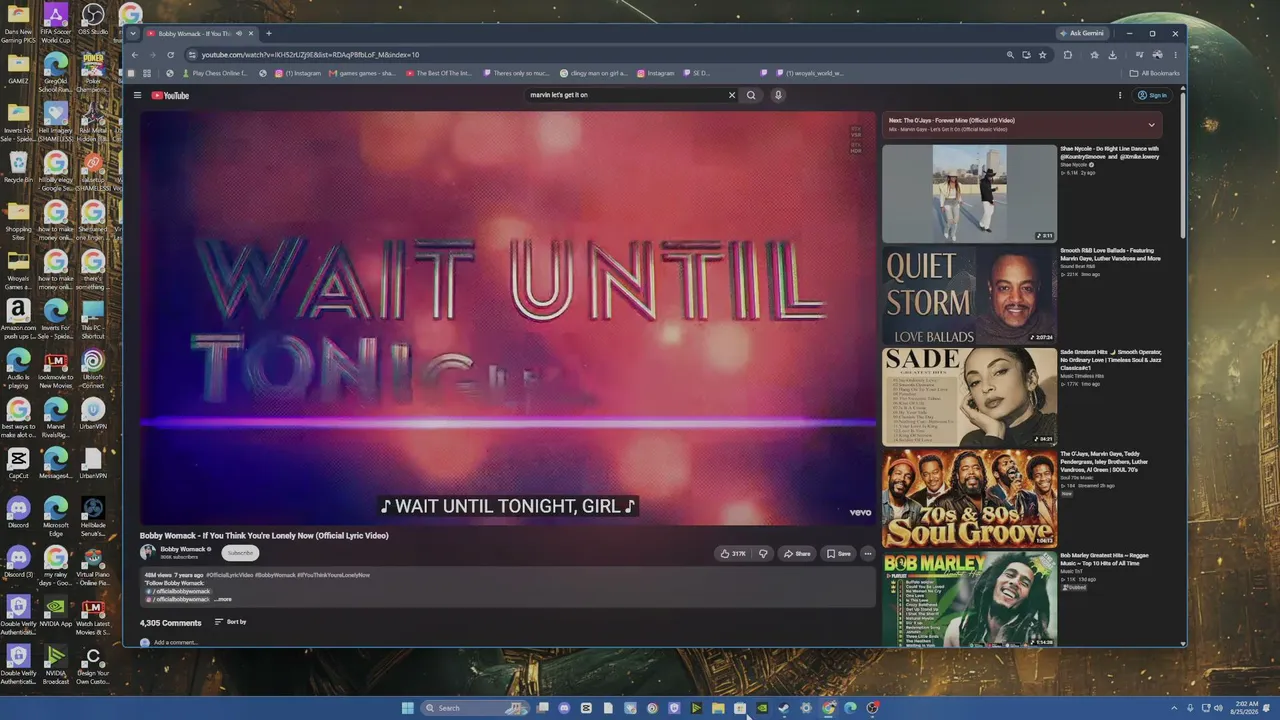Open the games games Gmail bookmark
Viewport: 1280px width, 720px height.
pyautogui.click(x=361, y=73)
